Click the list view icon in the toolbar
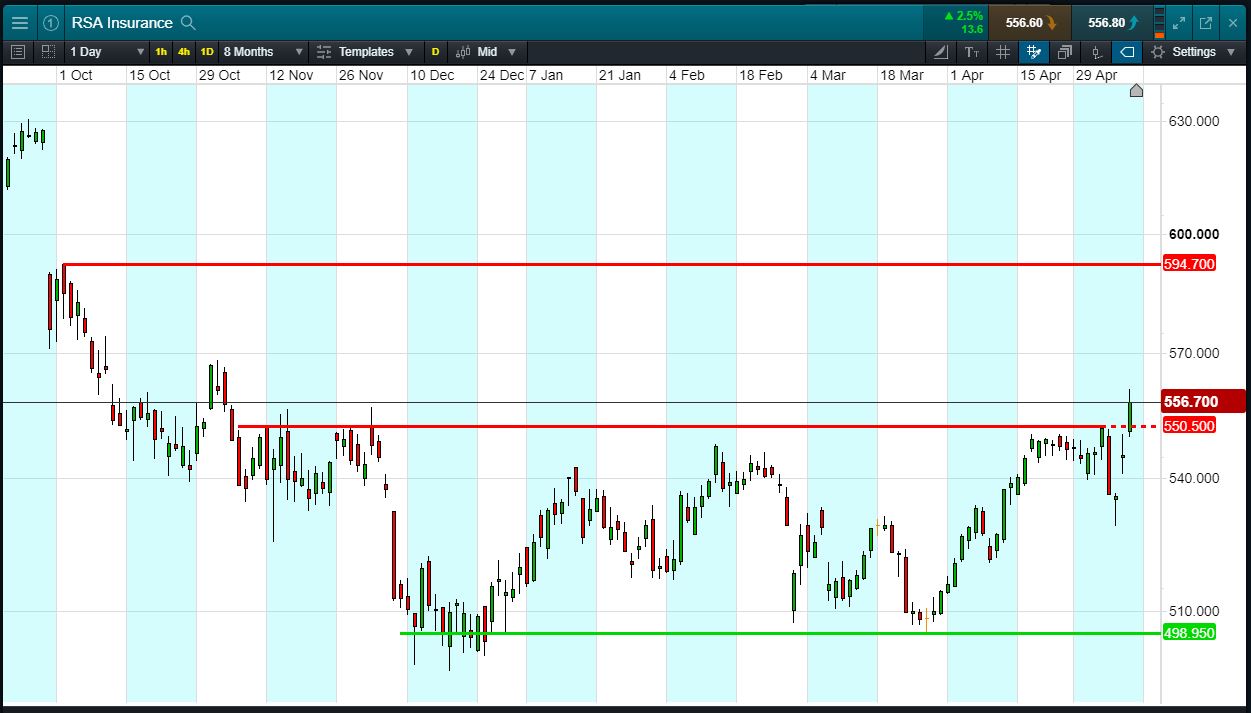The image size is (1251, 713). tap(18, 52)
